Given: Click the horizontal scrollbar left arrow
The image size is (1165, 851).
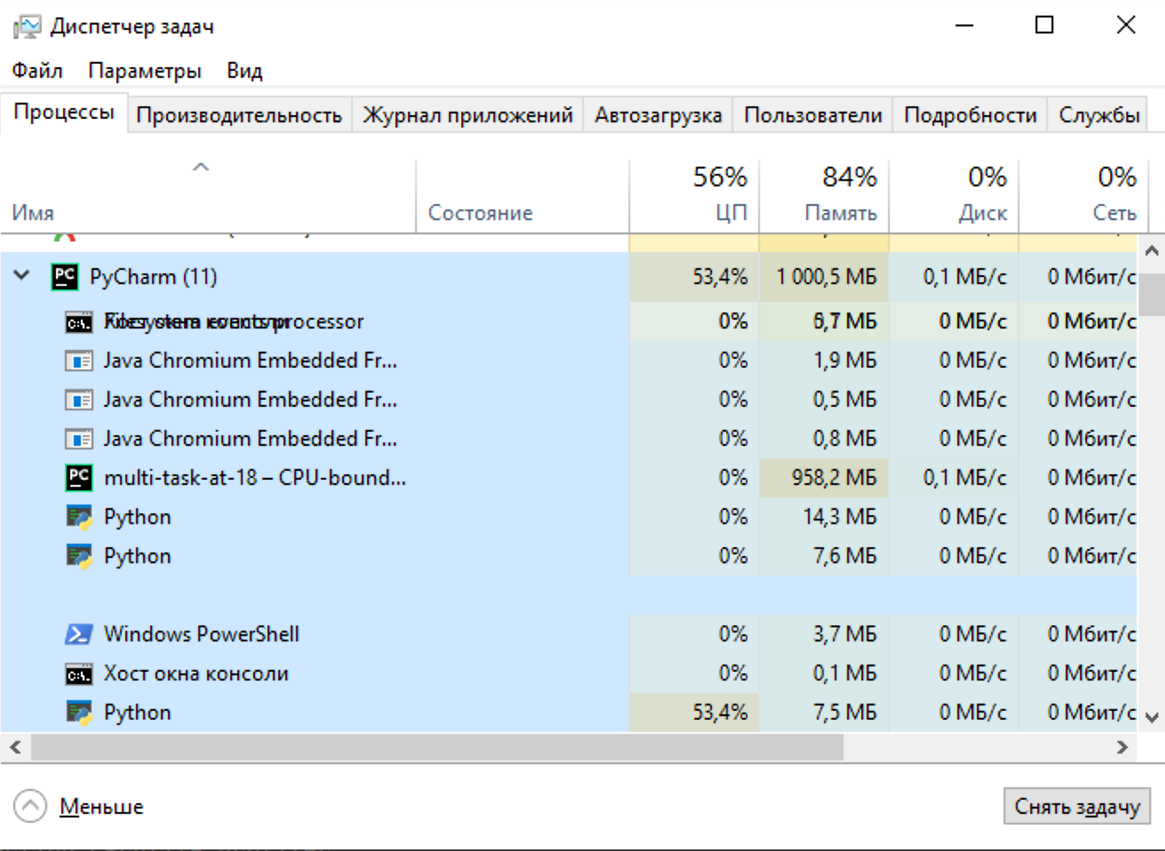Looking at the screenshot, I should (x=15, y=747).
